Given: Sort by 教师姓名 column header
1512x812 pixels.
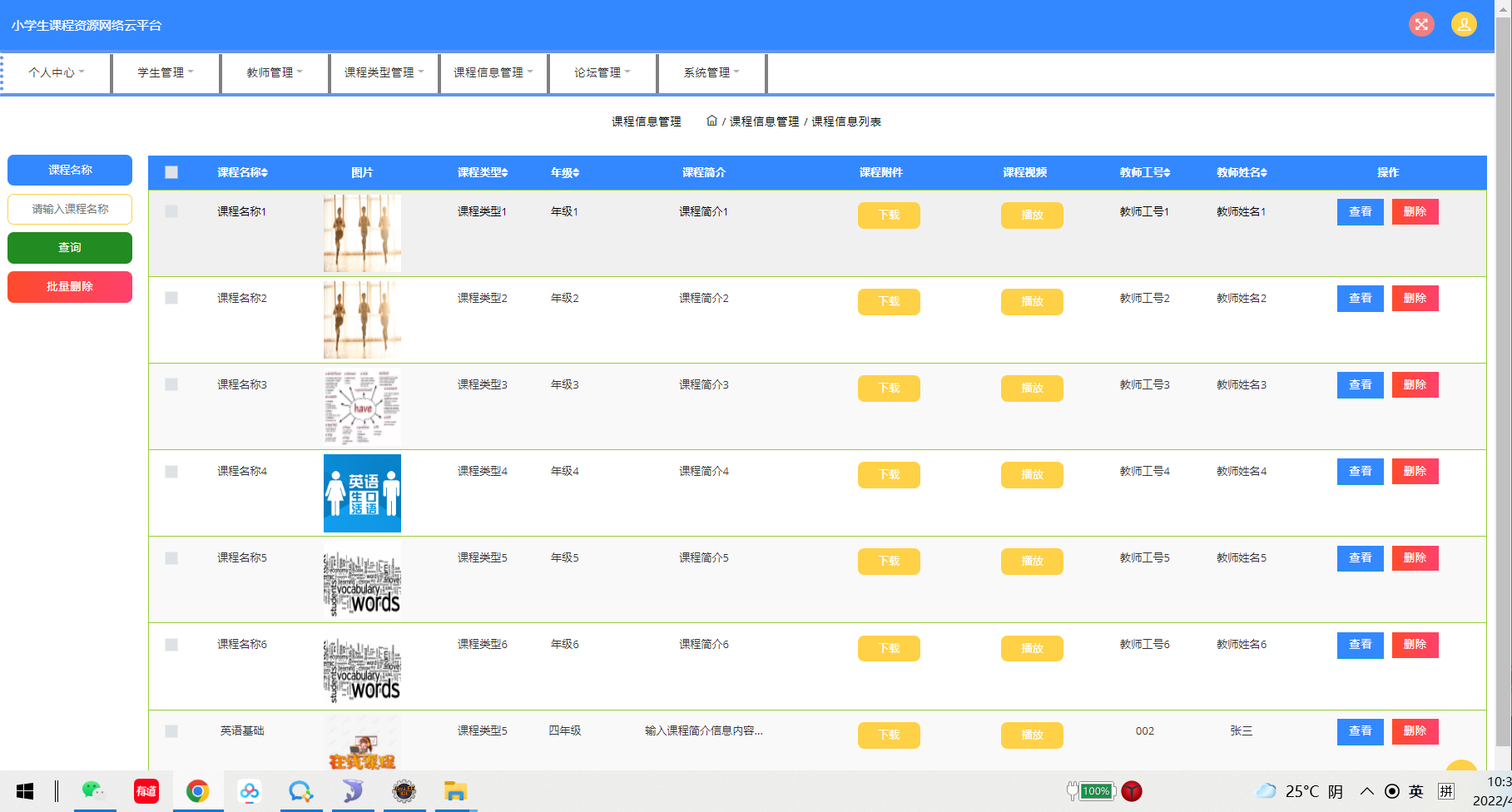Looking at the screenshot, I should 1241,172.
